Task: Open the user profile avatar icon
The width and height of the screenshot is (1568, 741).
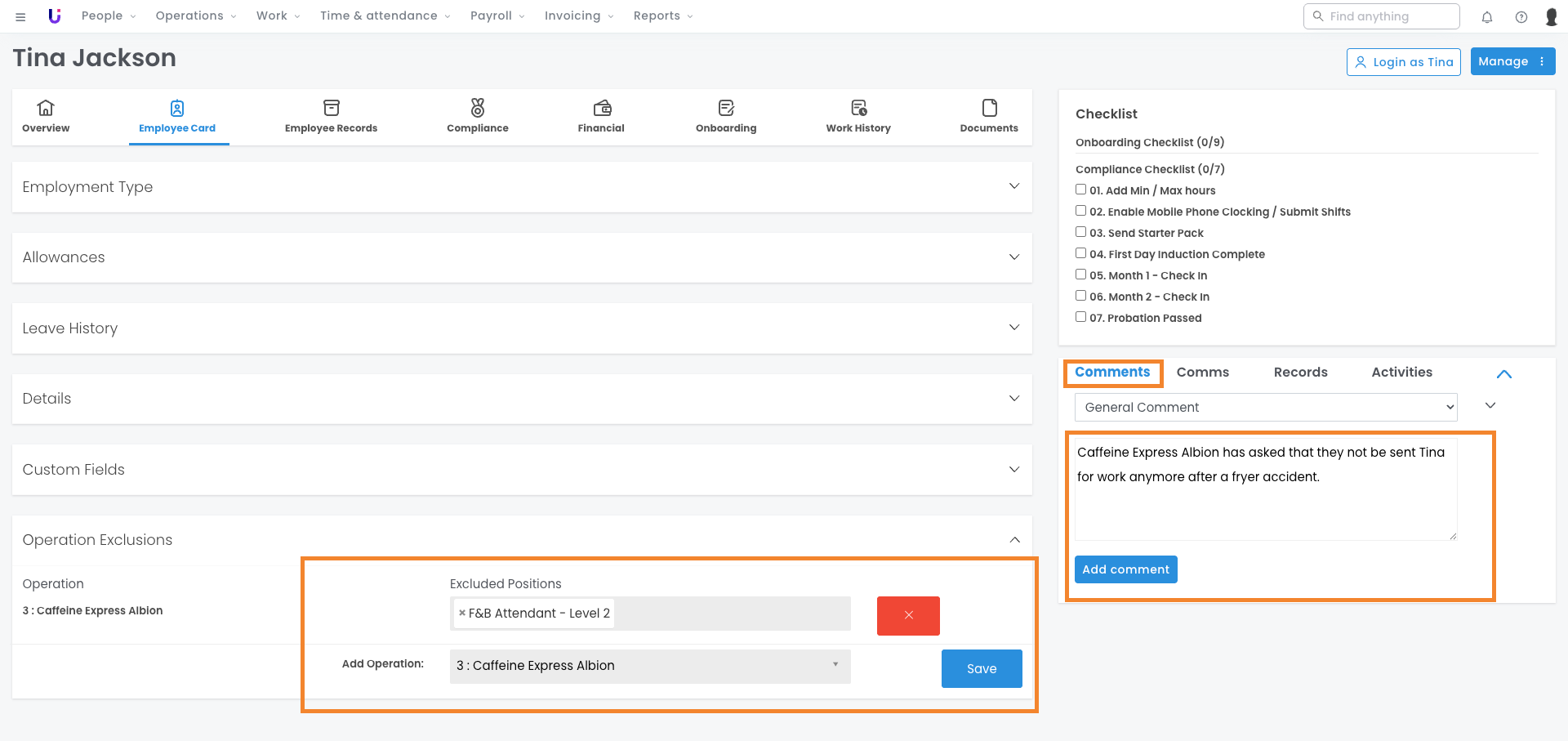Action: (1551, 16)
